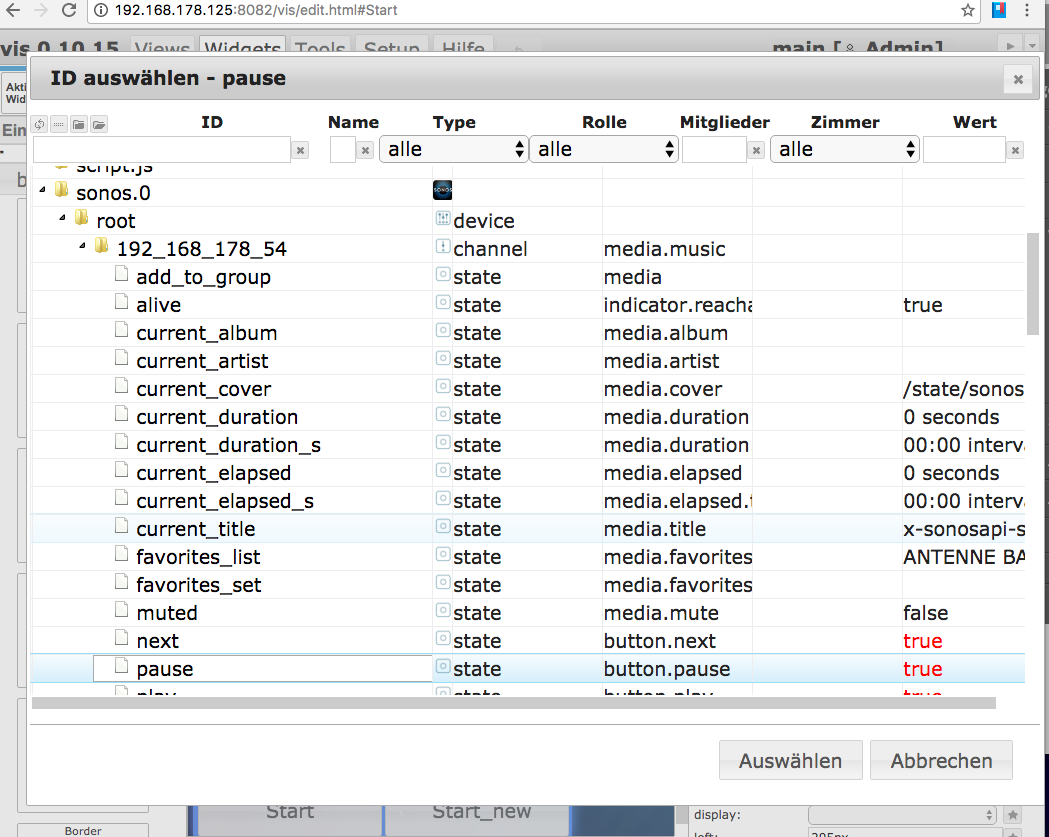Open the display property dropdown behind the dialog

pos(902,815)
